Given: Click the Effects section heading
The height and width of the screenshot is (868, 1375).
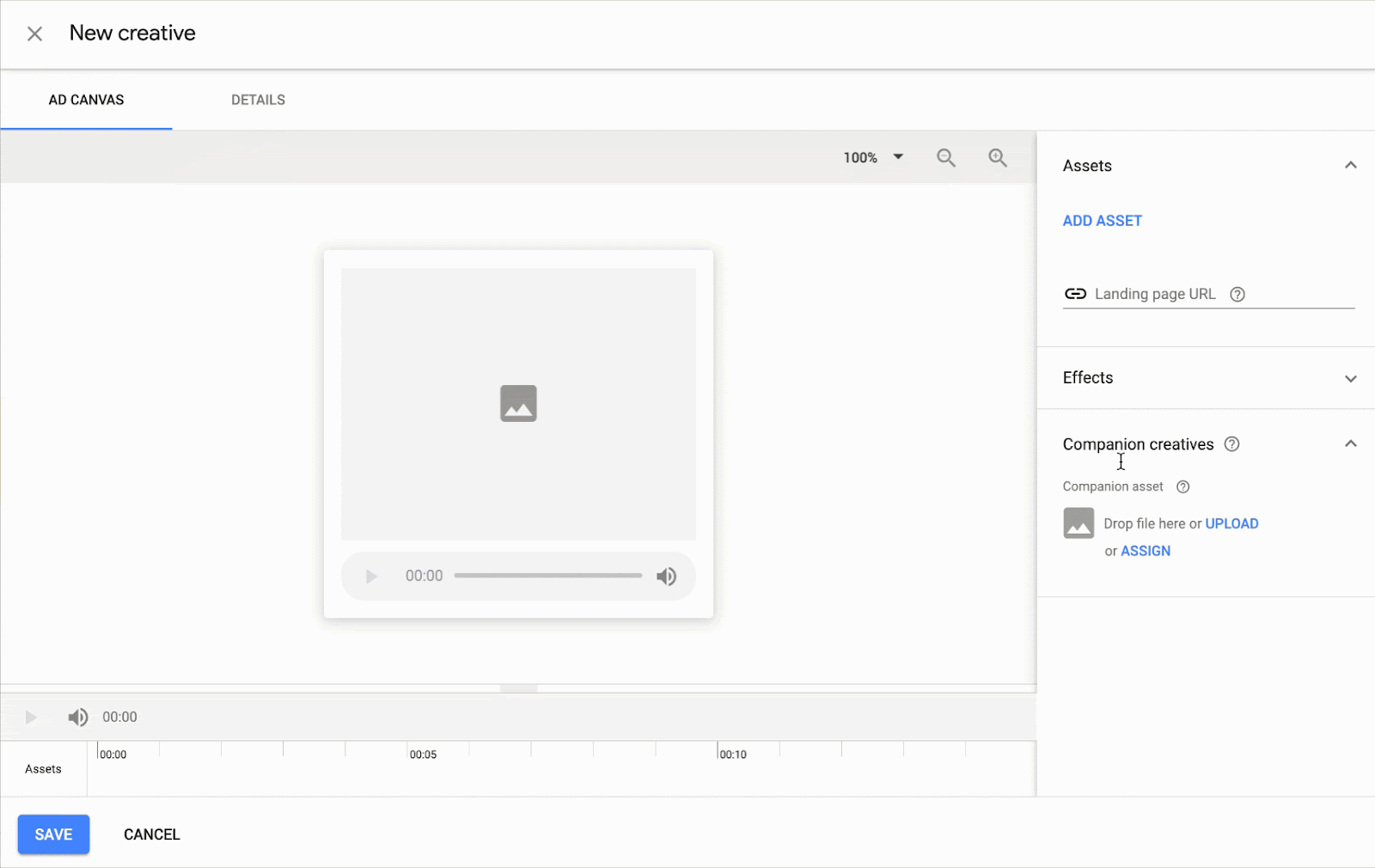Looking at the screenshot, I should click(x=1088, y=378).
